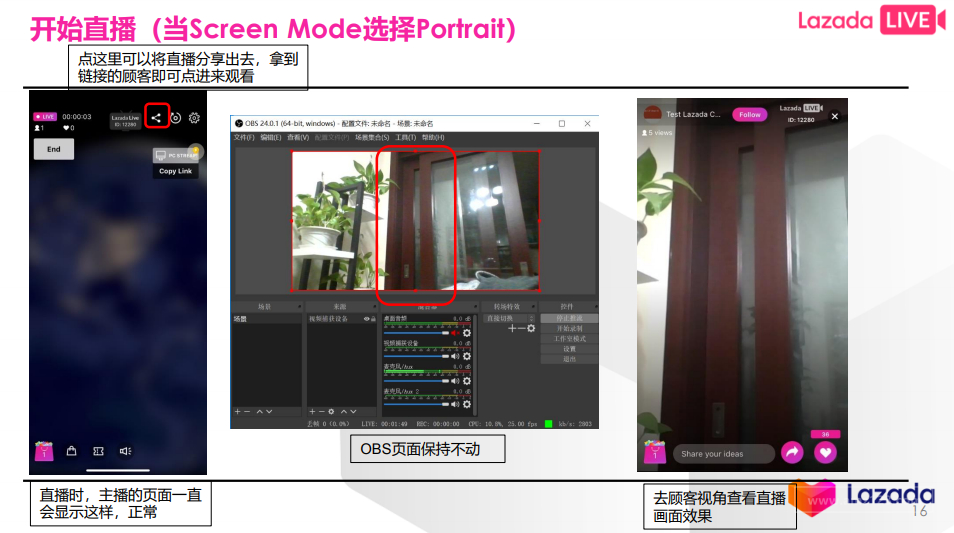This screenshot has width=954, height=533.
Task: Open the streamer app settings gear
Action: [x=194, y=117]
